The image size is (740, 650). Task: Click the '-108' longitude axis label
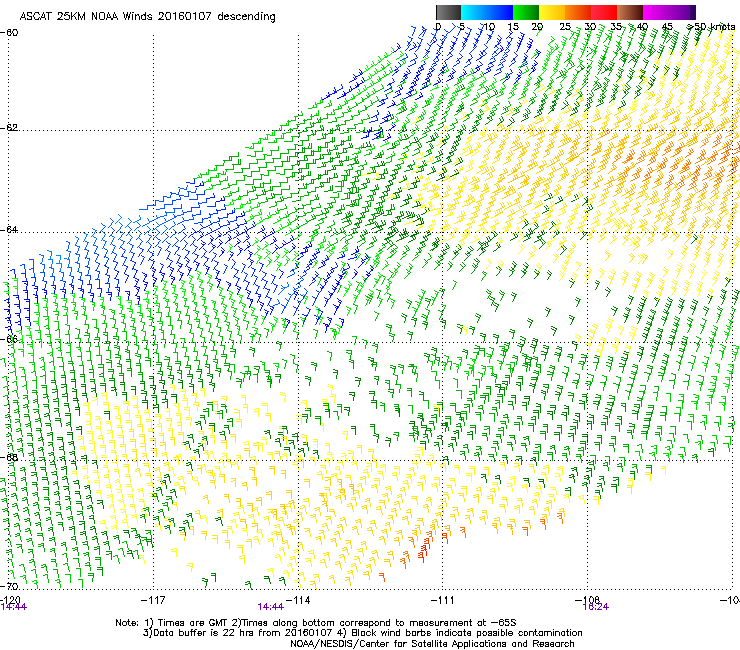587,599
